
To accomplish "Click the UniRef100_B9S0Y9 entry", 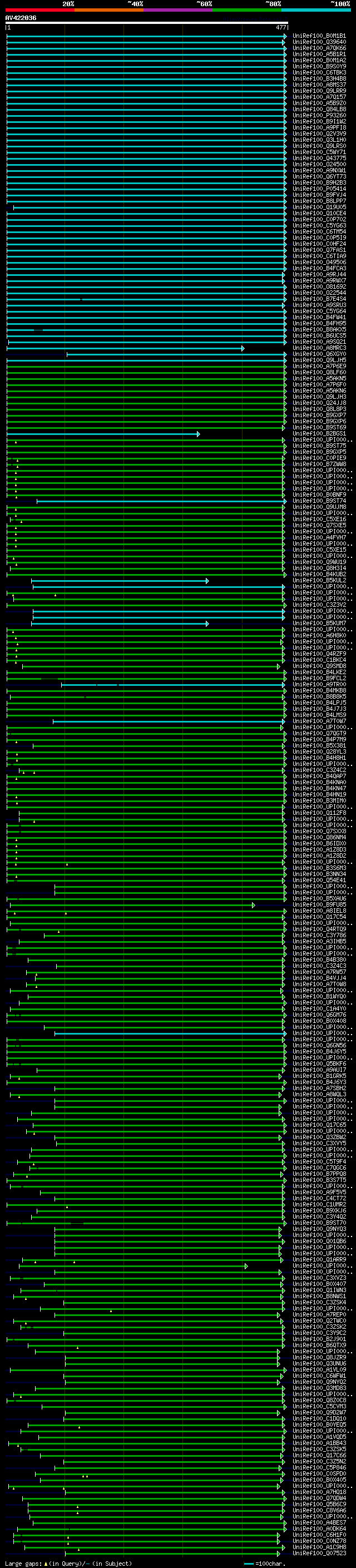I will pos(319,66).
